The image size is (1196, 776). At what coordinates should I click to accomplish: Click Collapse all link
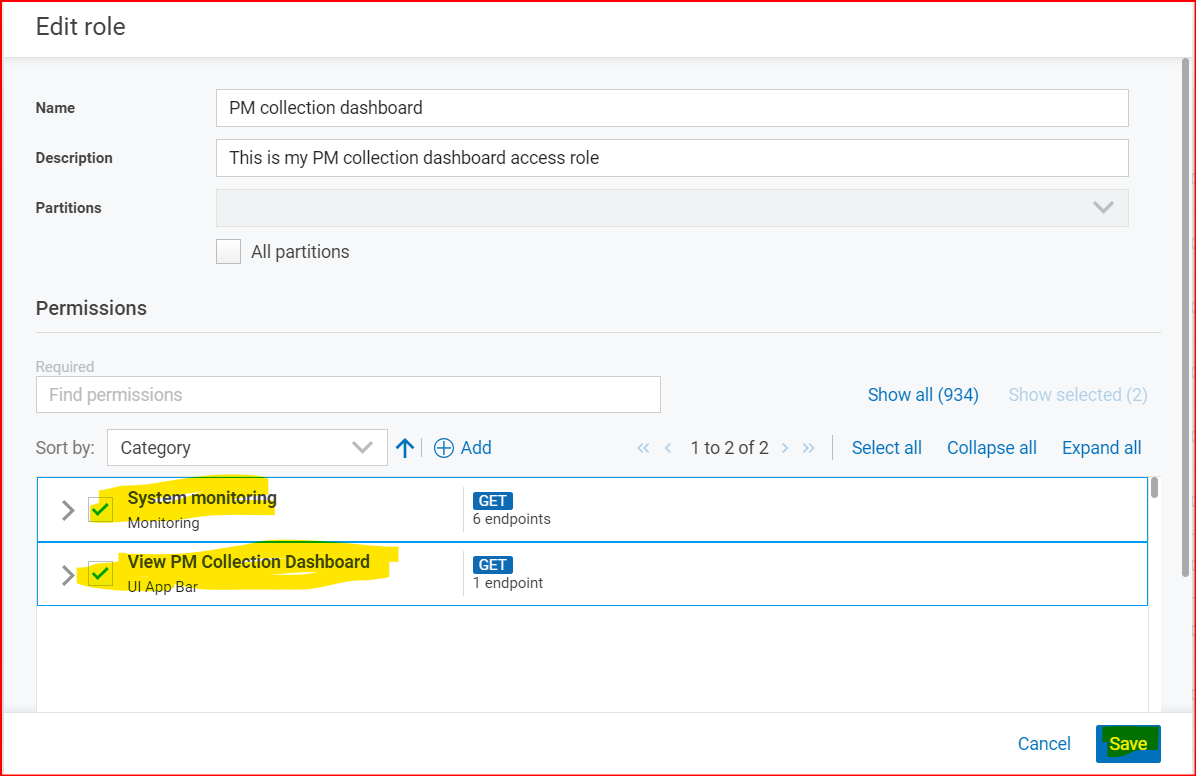(992, 448)
